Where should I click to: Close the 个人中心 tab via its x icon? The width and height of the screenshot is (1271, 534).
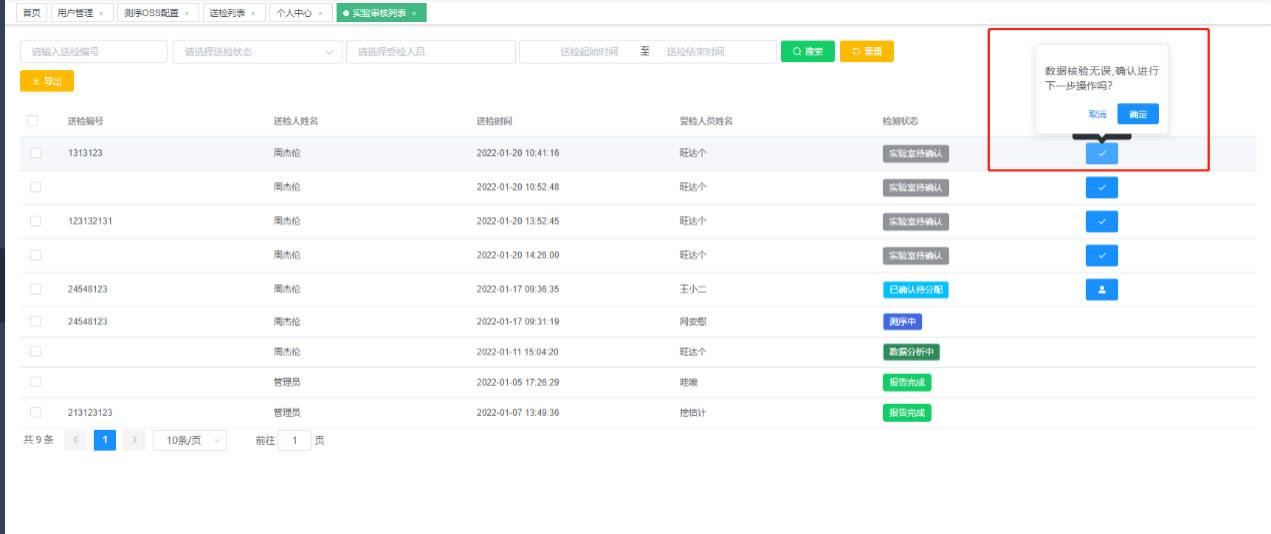pos(320,13)
